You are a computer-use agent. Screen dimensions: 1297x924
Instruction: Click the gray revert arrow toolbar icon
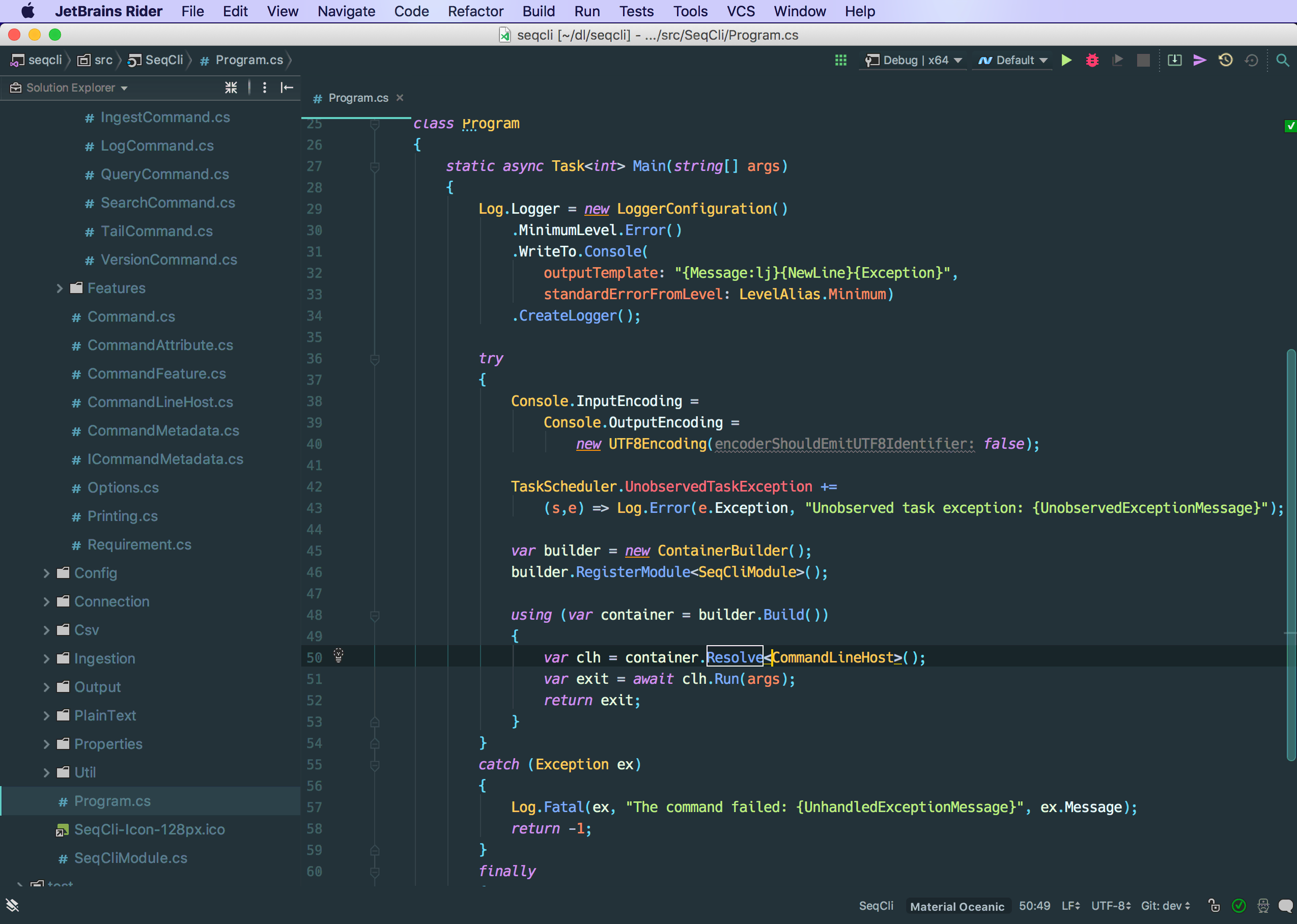1251,61
